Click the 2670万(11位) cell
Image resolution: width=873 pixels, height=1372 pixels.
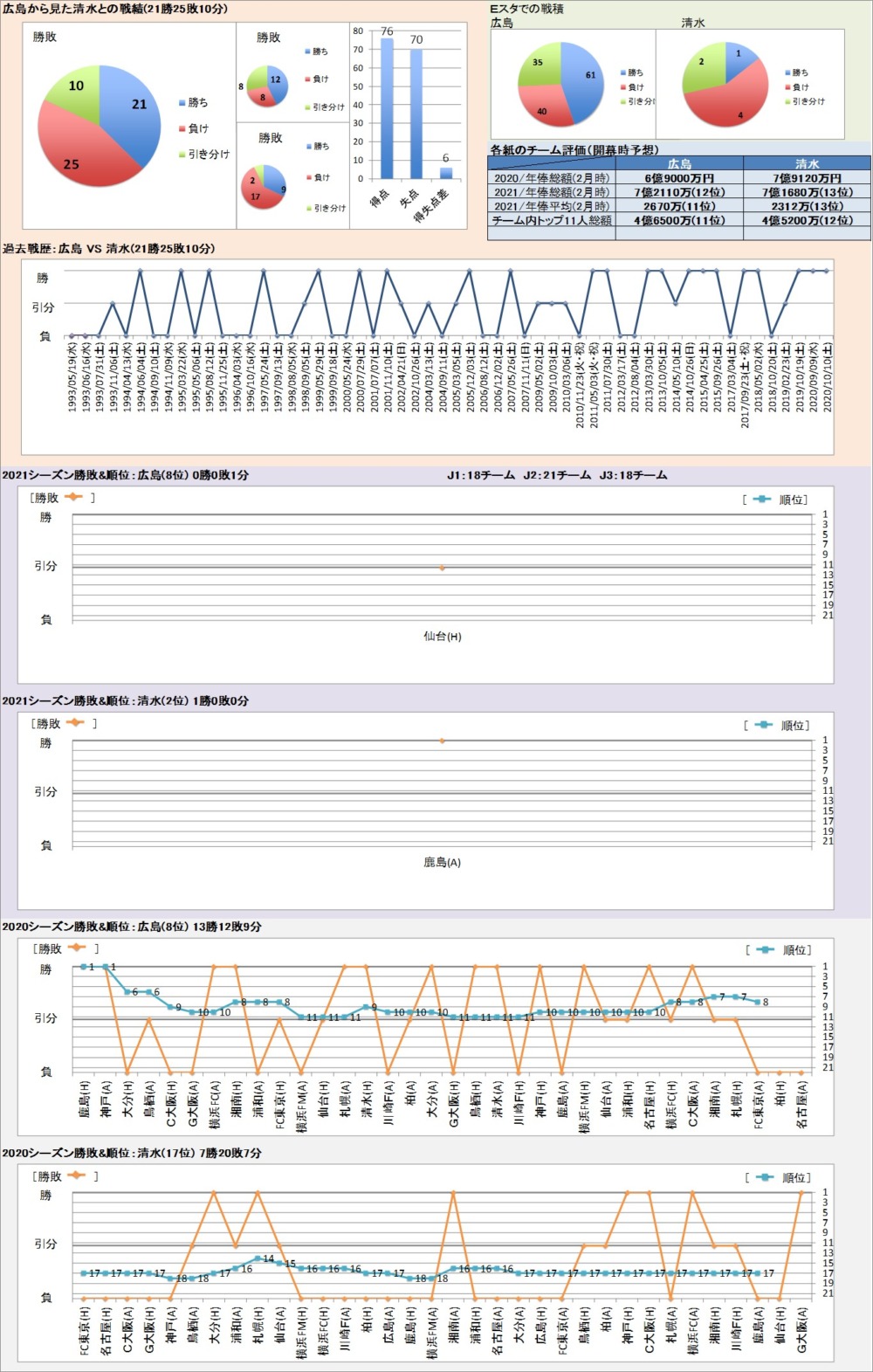pos(680,206)
